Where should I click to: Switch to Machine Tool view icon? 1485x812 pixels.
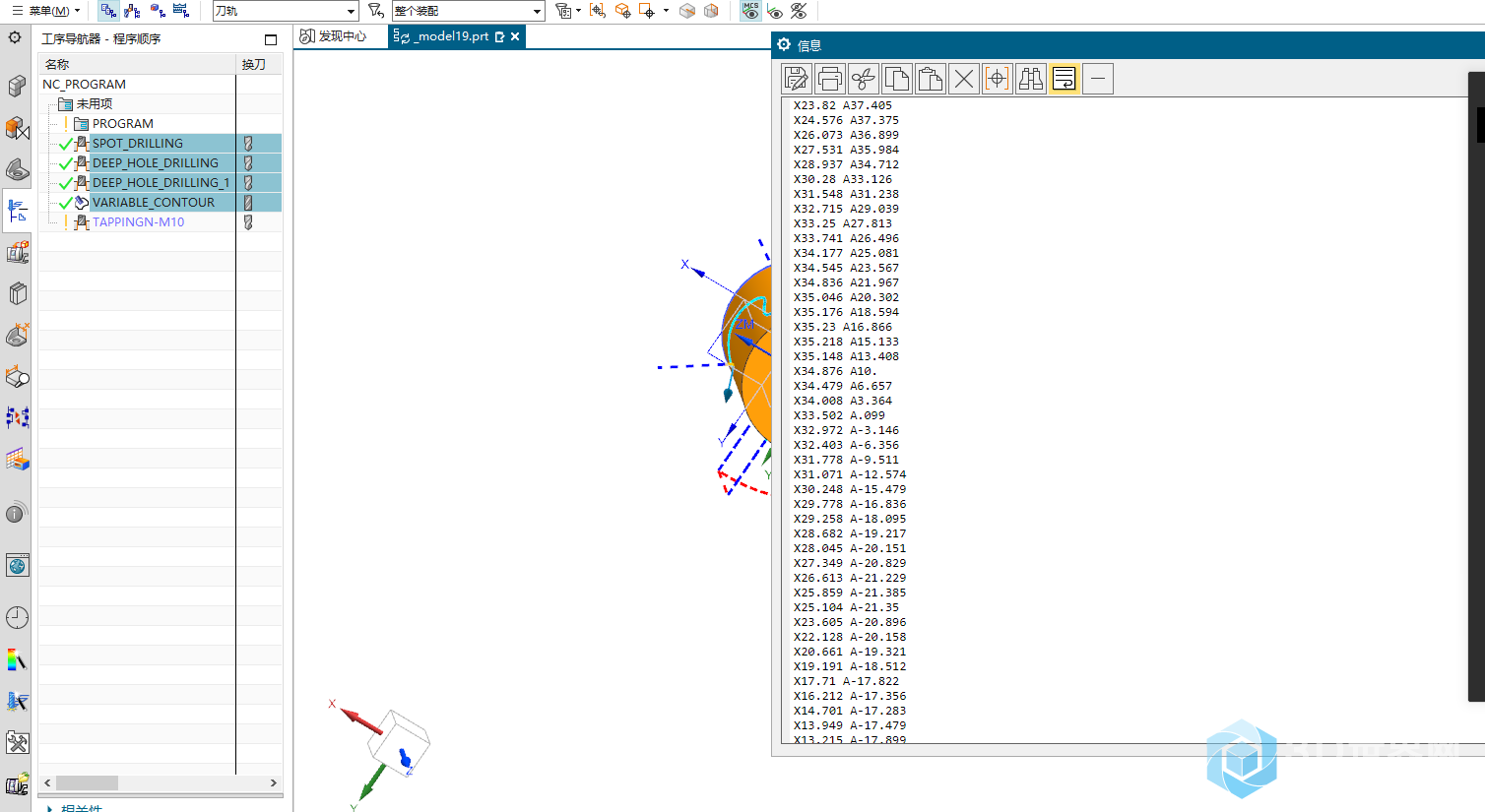click(132, 11)
